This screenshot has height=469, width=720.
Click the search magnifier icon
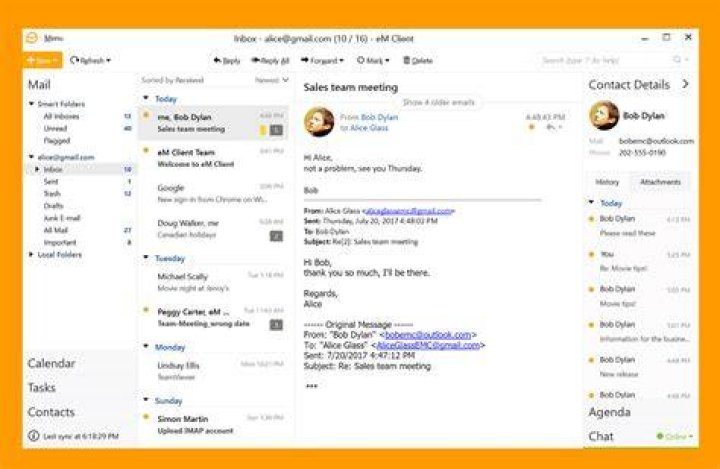pos(677,60)
